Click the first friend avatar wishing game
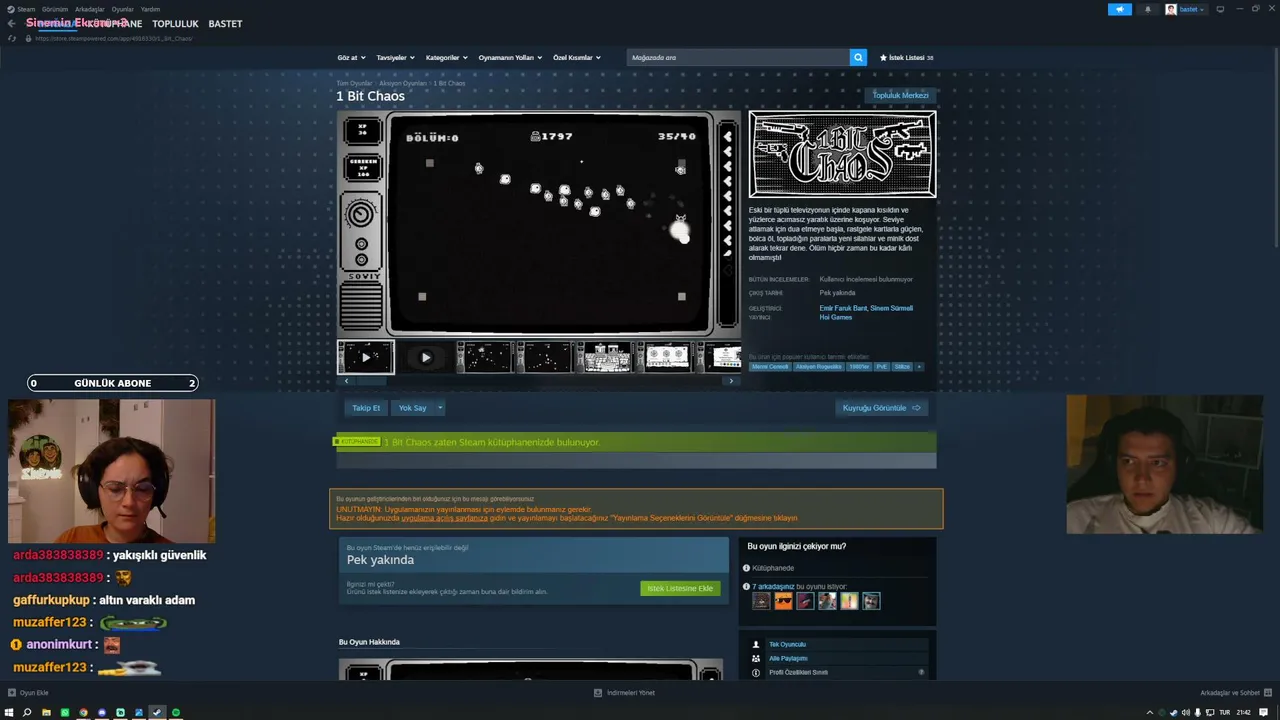The width and height of the screenshot is (1280, 720). pyautogui.click(x=761, y=601)
